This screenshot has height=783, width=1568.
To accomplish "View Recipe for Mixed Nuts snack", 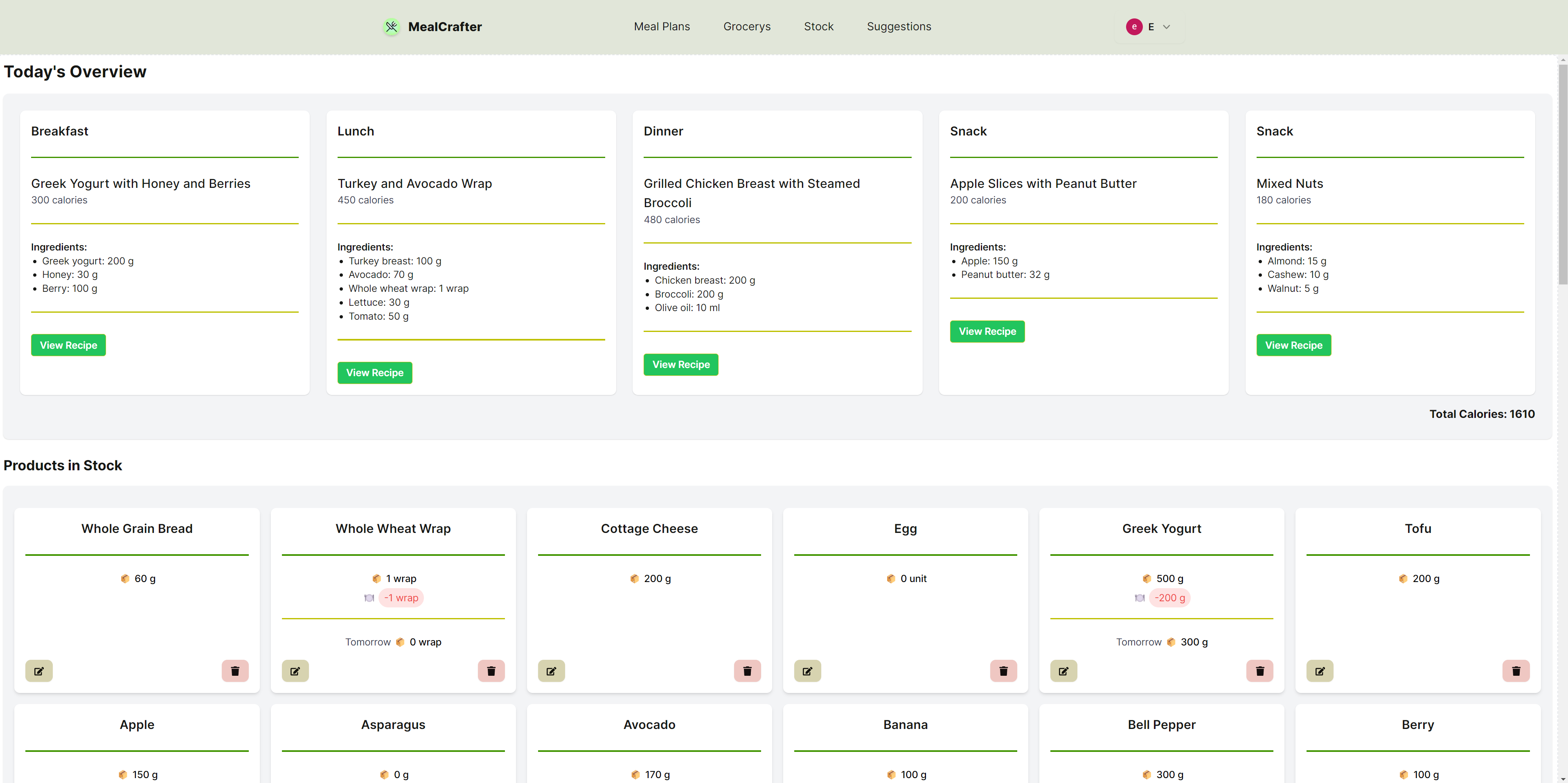I will click(x=1293, y=345).
